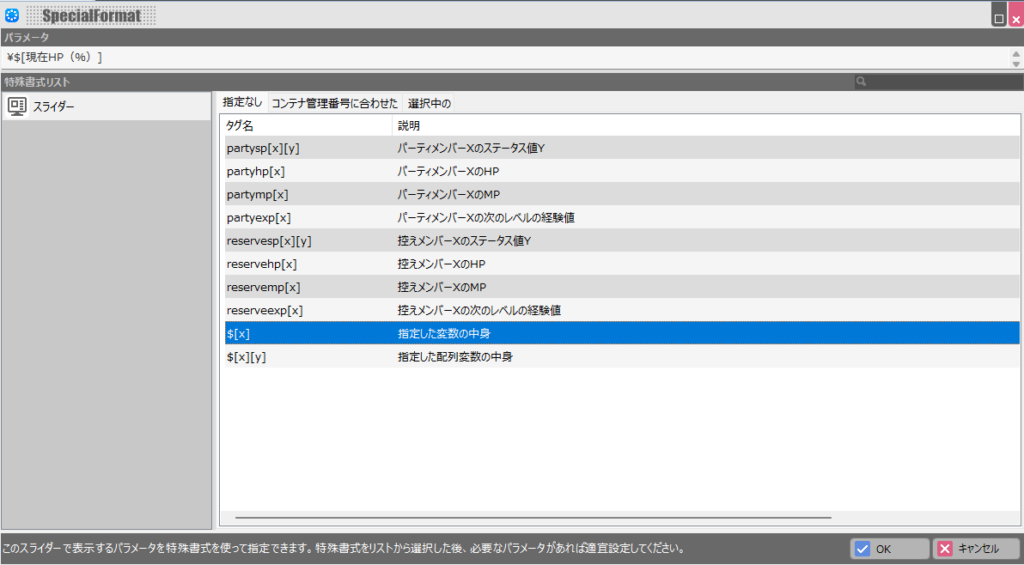
Task: Click the parameter text input field
Action: coord(504,57)
